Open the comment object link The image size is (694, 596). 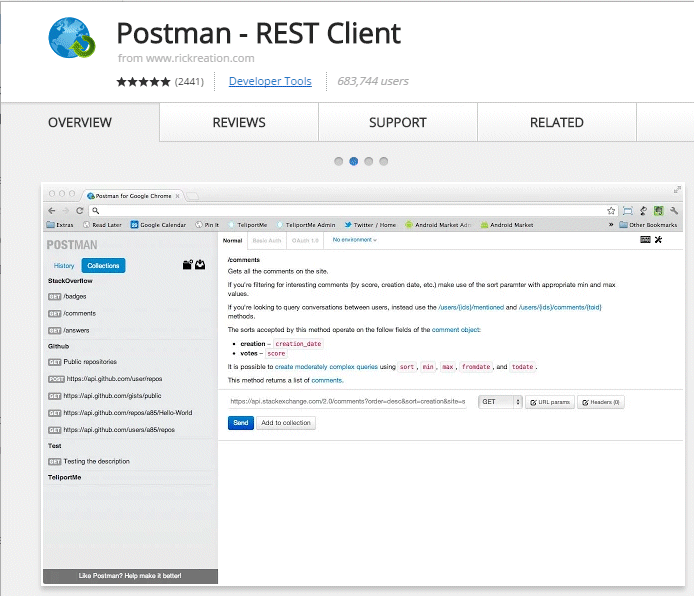coord(456,330)
